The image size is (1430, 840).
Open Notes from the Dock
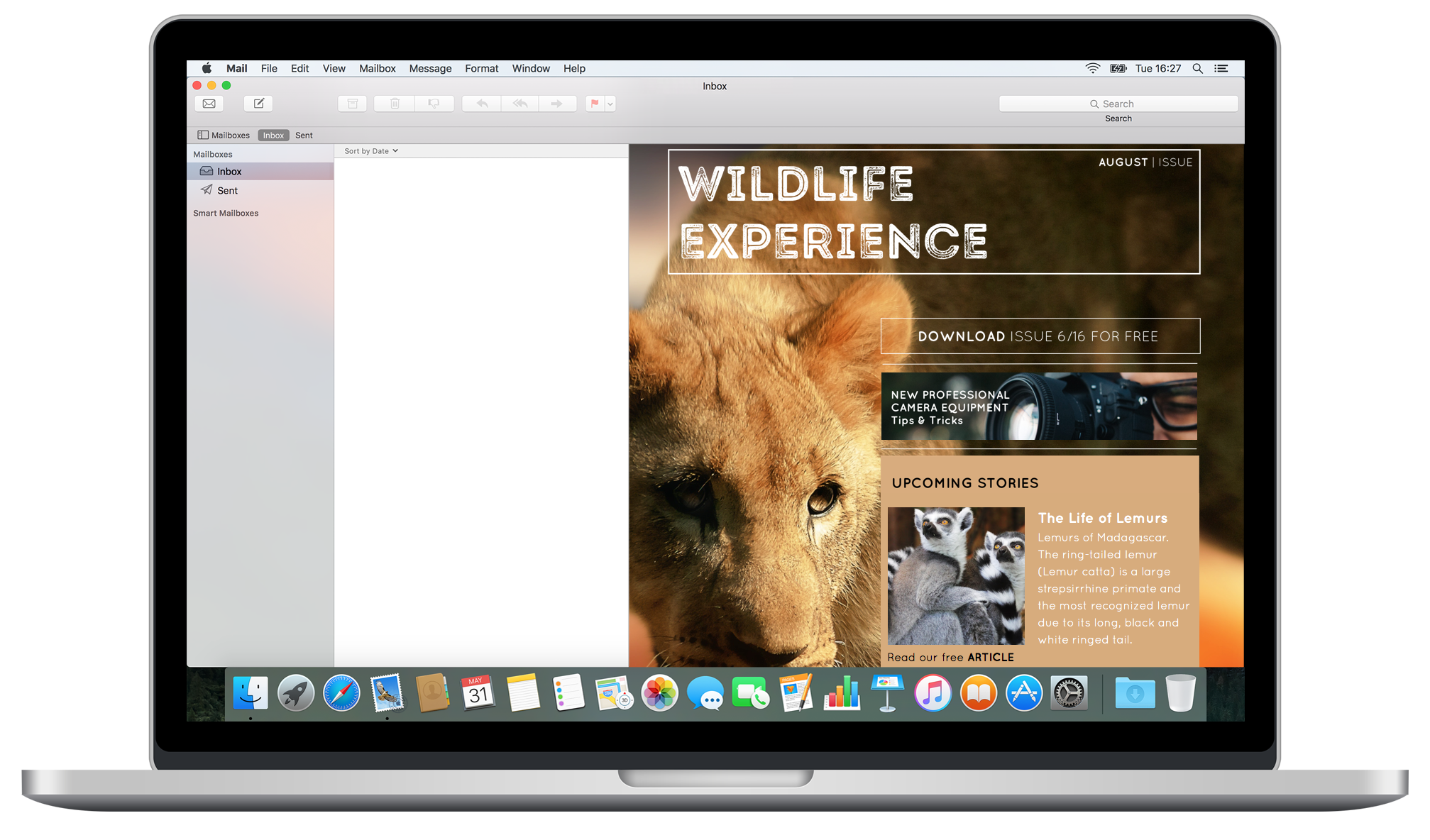[523, 692]
